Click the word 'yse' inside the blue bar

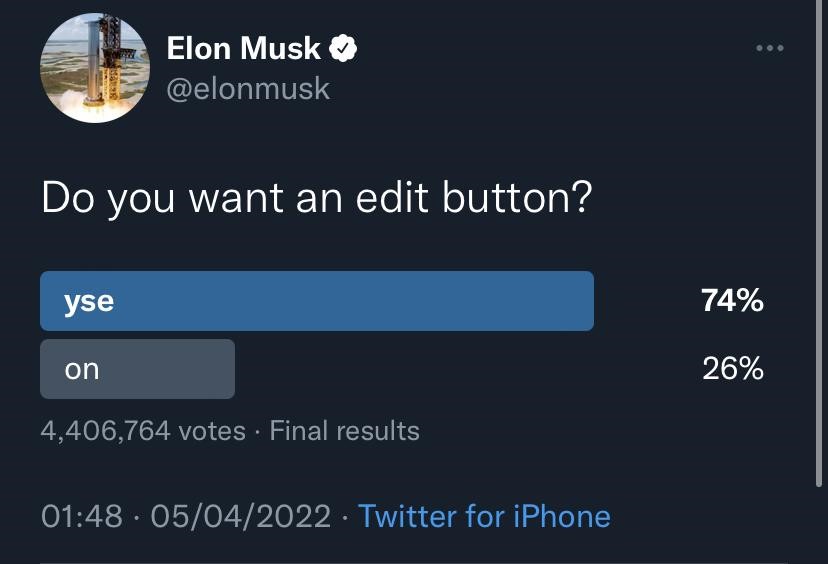pyautogui.click(x=89, y=302)
